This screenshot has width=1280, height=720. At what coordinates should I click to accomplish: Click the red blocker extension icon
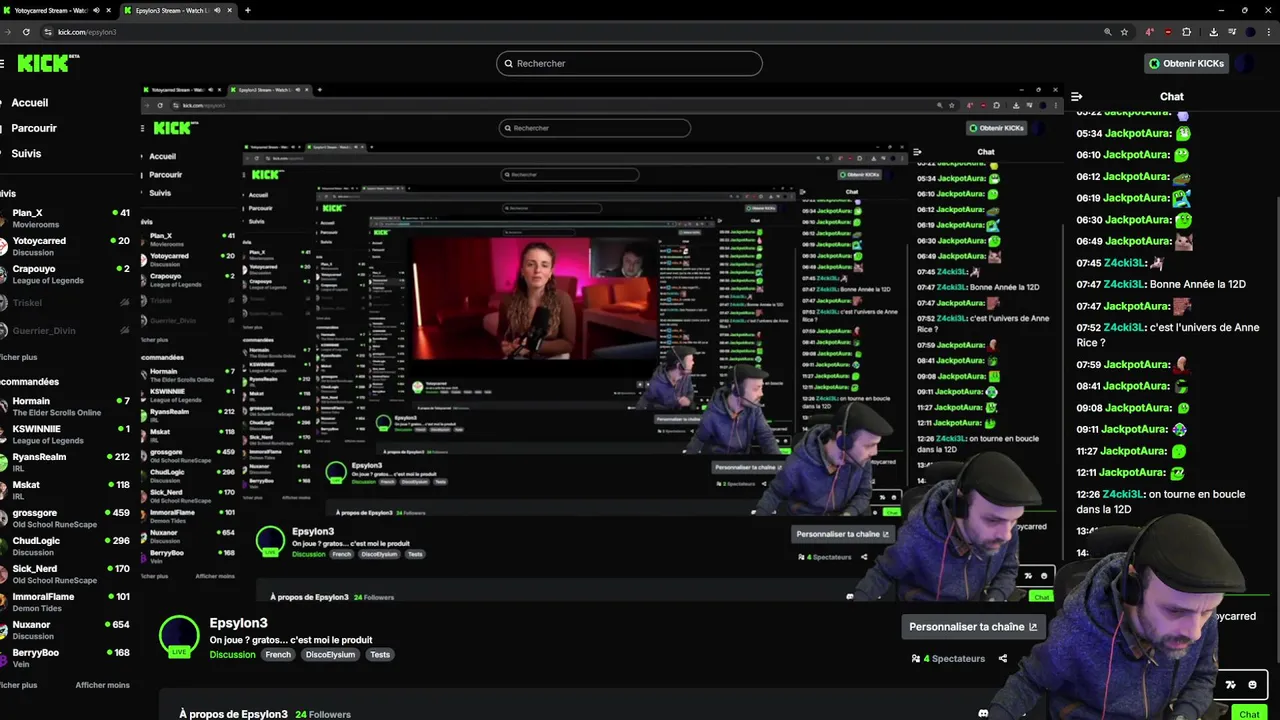tap(1168, 32)
